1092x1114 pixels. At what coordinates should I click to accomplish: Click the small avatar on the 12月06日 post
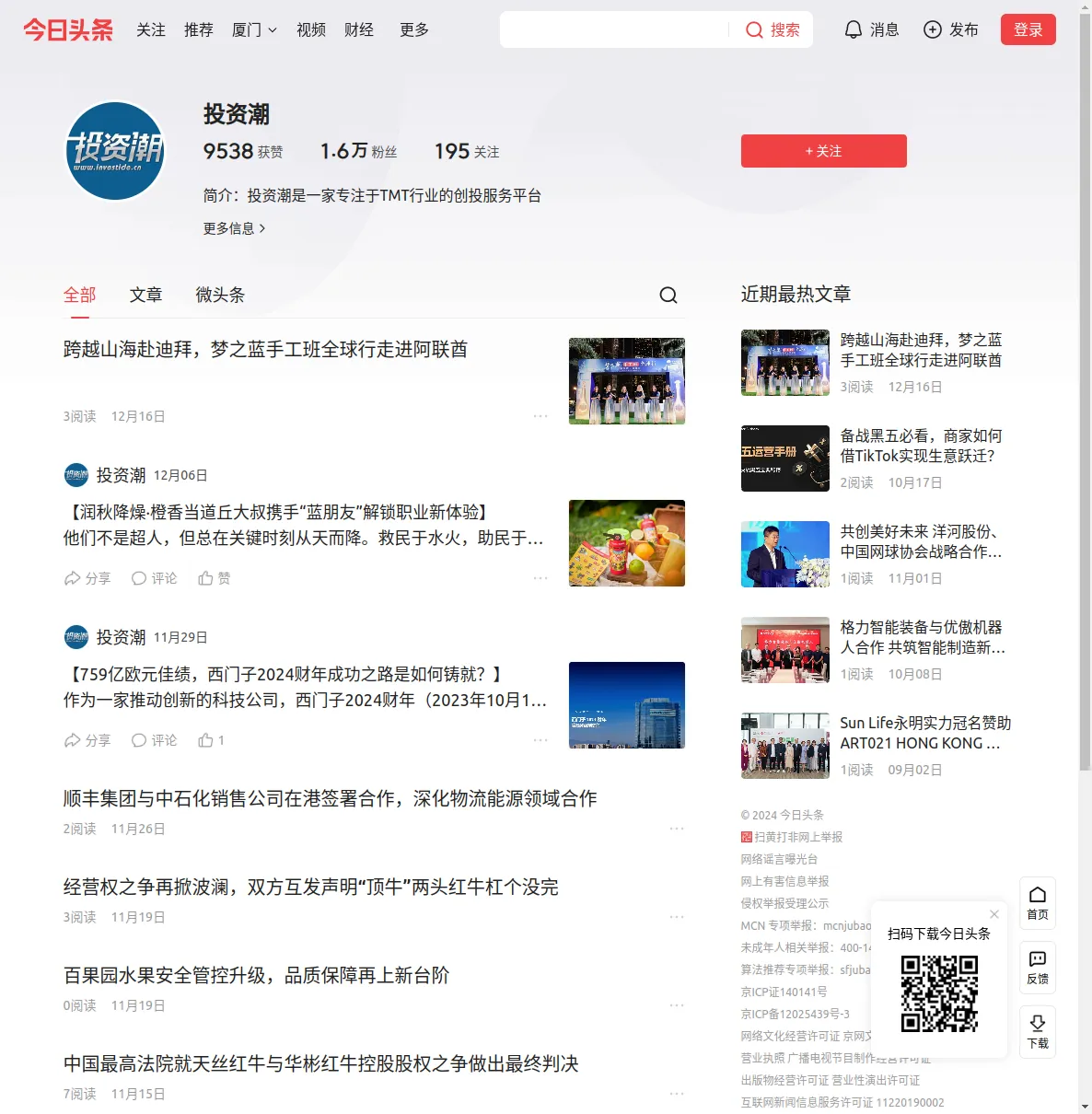pos(76,475)
